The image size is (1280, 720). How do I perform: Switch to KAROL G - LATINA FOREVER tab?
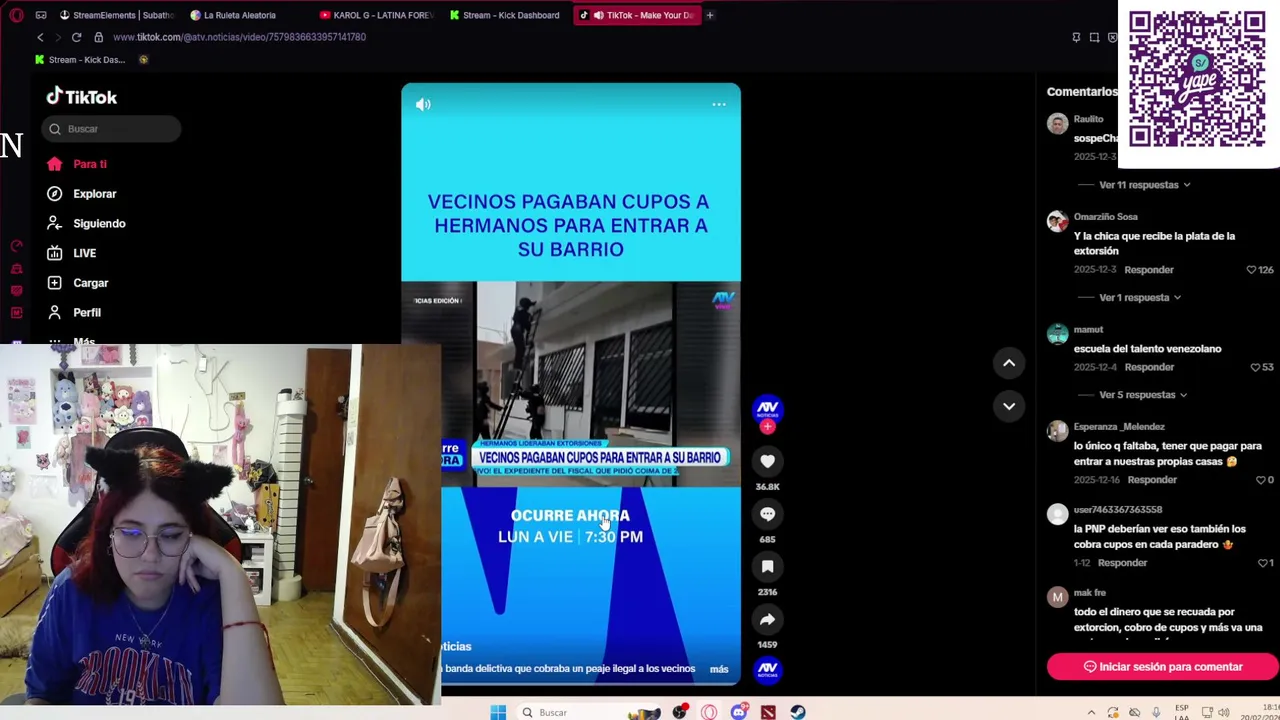click(x=376, y=15)
